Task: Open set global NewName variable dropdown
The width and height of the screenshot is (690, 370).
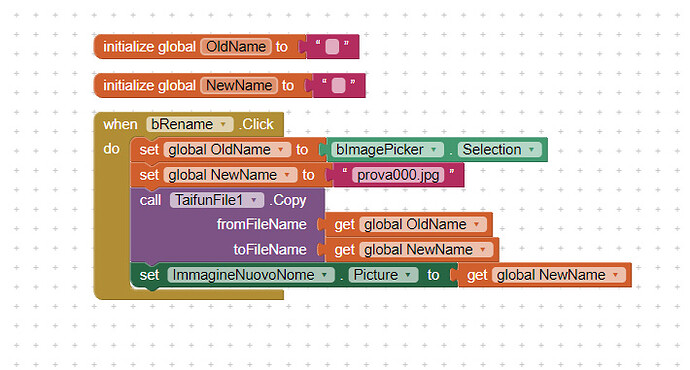Action: point(231,175)
